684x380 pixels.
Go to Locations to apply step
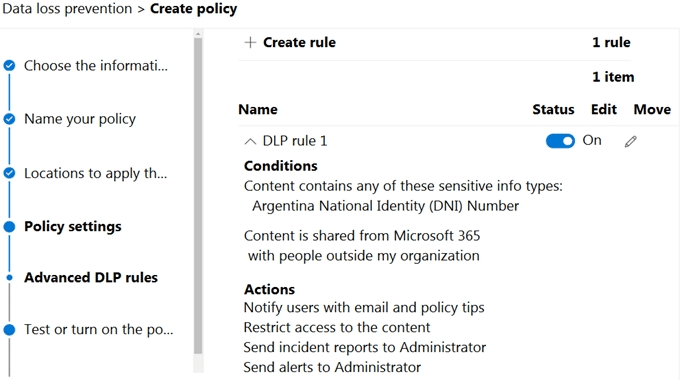[96, 173]
